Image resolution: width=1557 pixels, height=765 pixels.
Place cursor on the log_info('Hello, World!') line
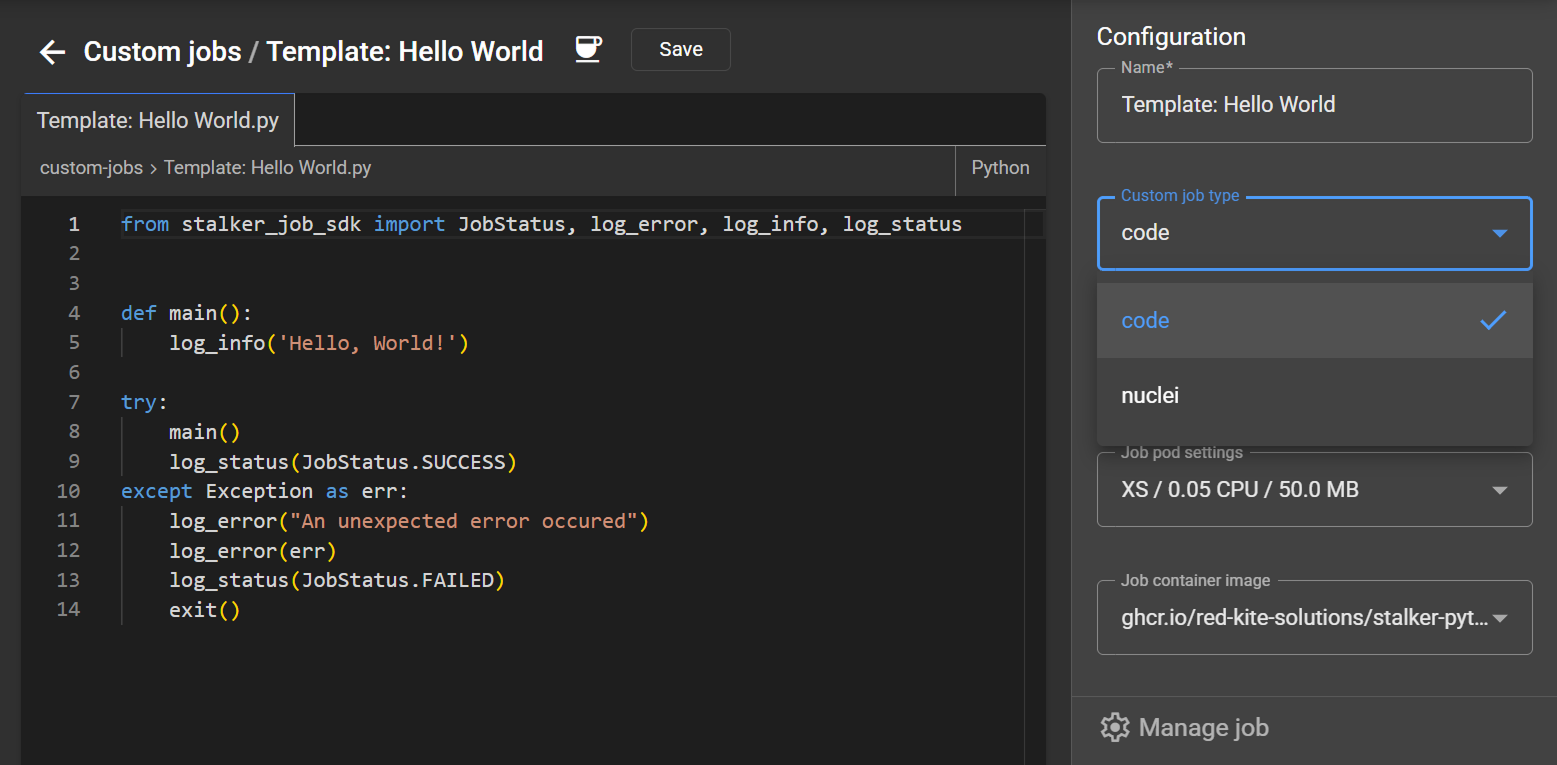[x=319, y=344]
